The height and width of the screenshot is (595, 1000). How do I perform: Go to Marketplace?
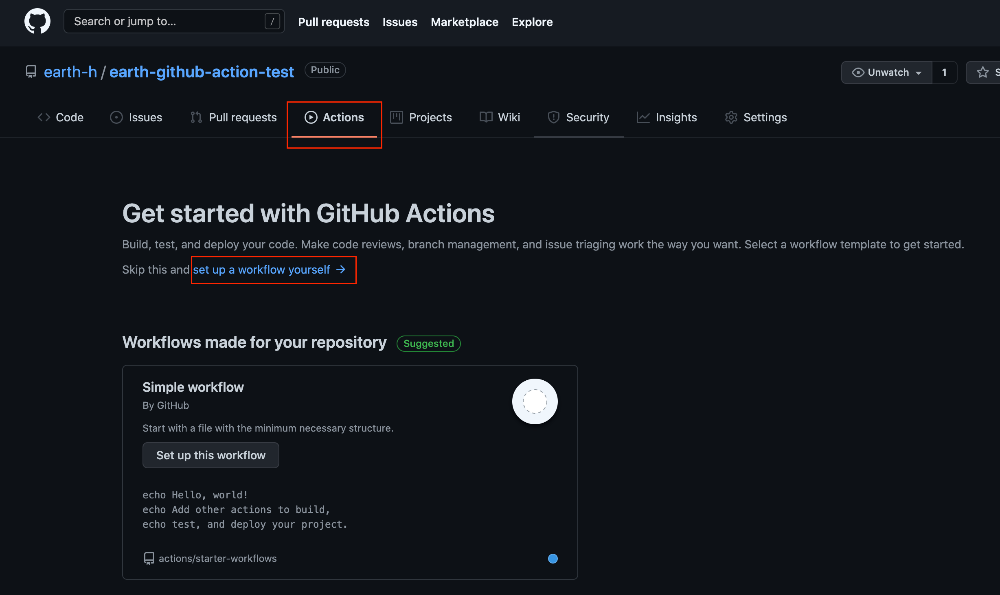click(464, 22)
